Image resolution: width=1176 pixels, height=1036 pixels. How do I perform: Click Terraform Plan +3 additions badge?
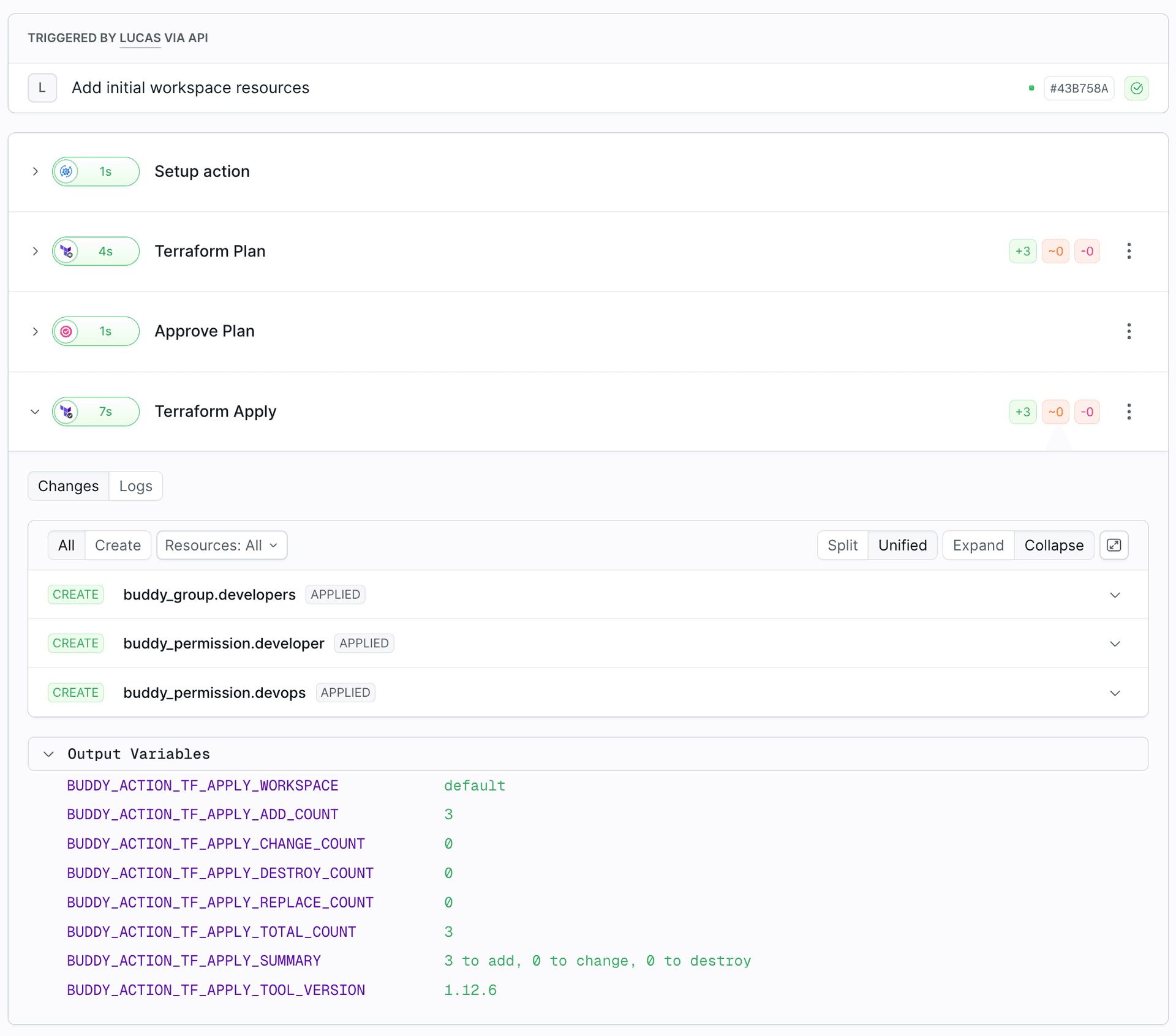[x=1023, y=251]
